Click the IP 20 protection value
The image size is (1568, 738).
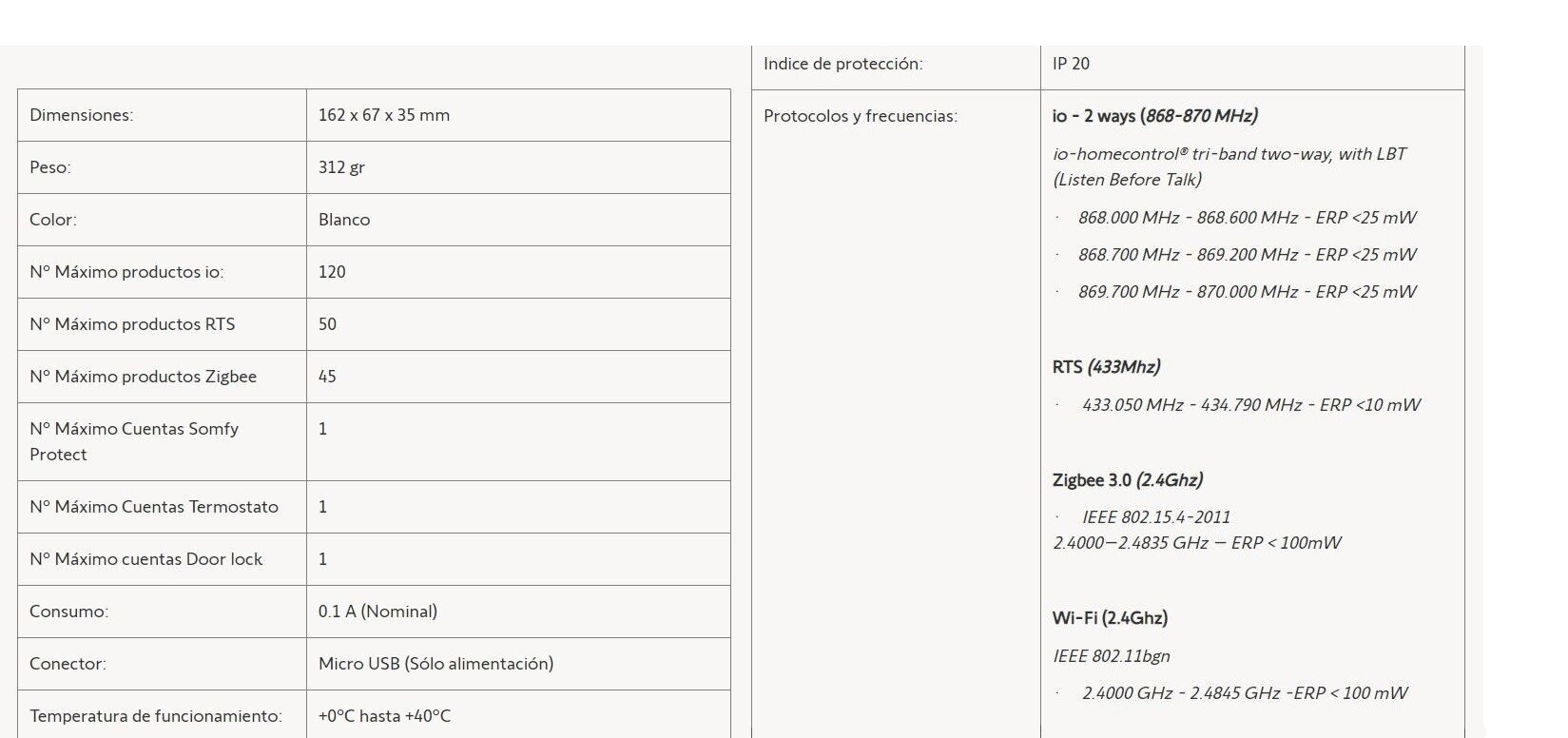[x=1071, y=64]
